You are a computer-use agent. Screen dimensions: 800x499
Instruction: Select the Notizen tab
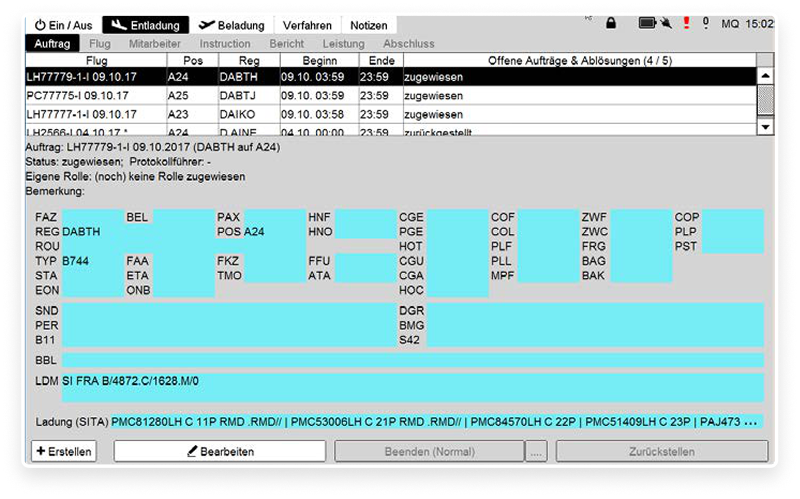coord(369,25)
